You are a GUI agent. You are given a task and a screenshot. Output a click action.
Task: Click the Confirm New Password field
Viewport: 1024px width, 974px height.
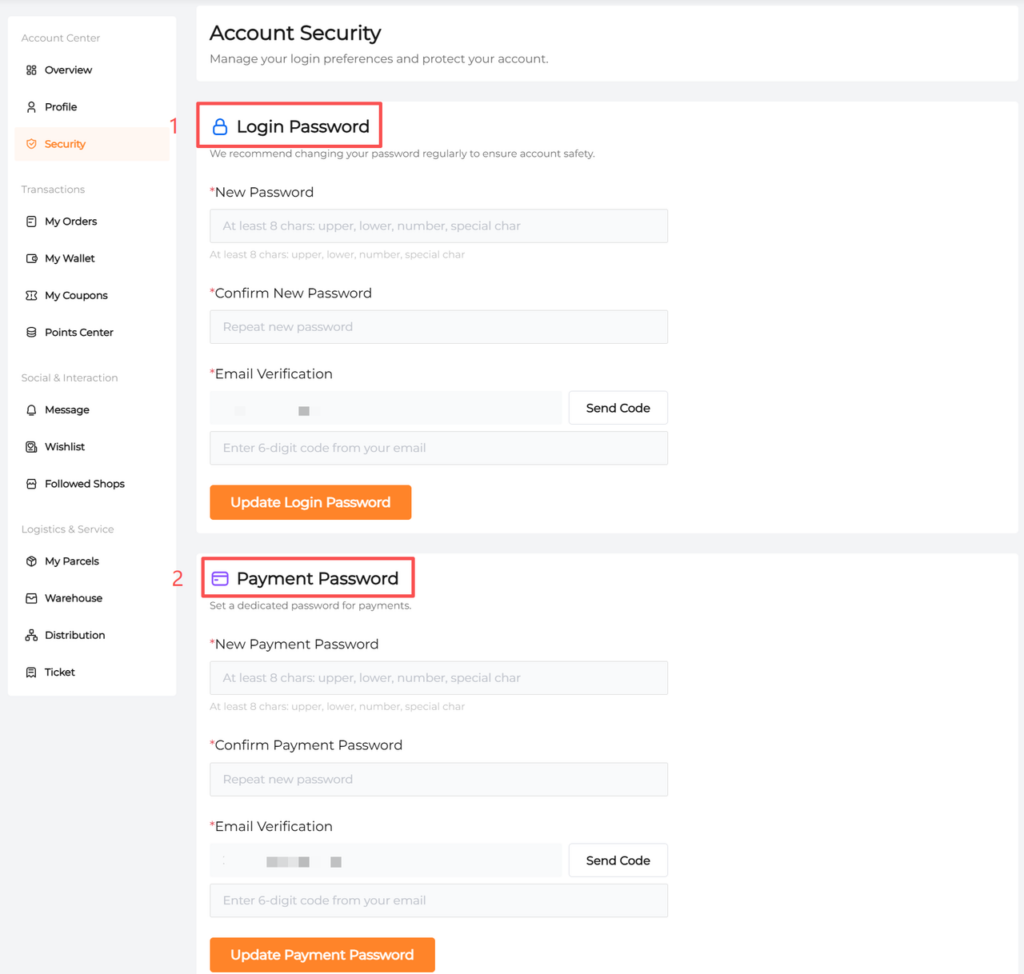click(x=438, y=327)
